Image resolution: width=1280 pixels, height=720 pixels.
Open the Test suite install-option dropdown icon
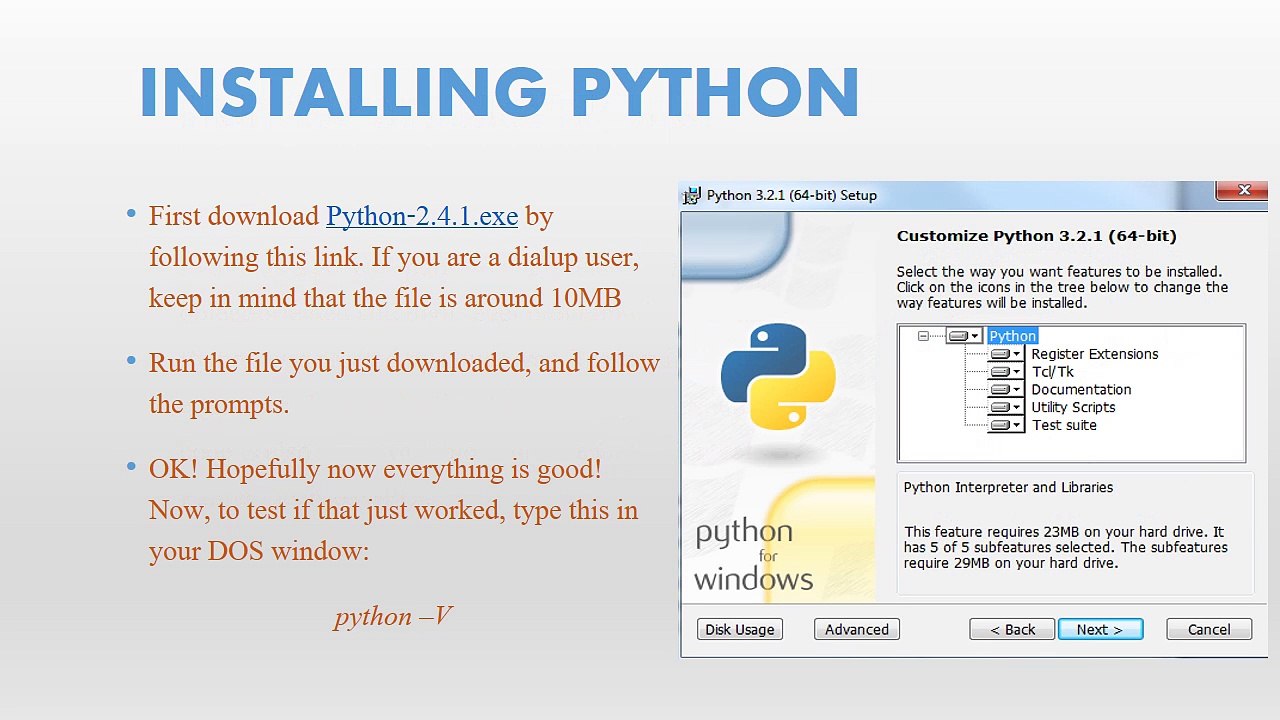click(x=1006, y=425)
